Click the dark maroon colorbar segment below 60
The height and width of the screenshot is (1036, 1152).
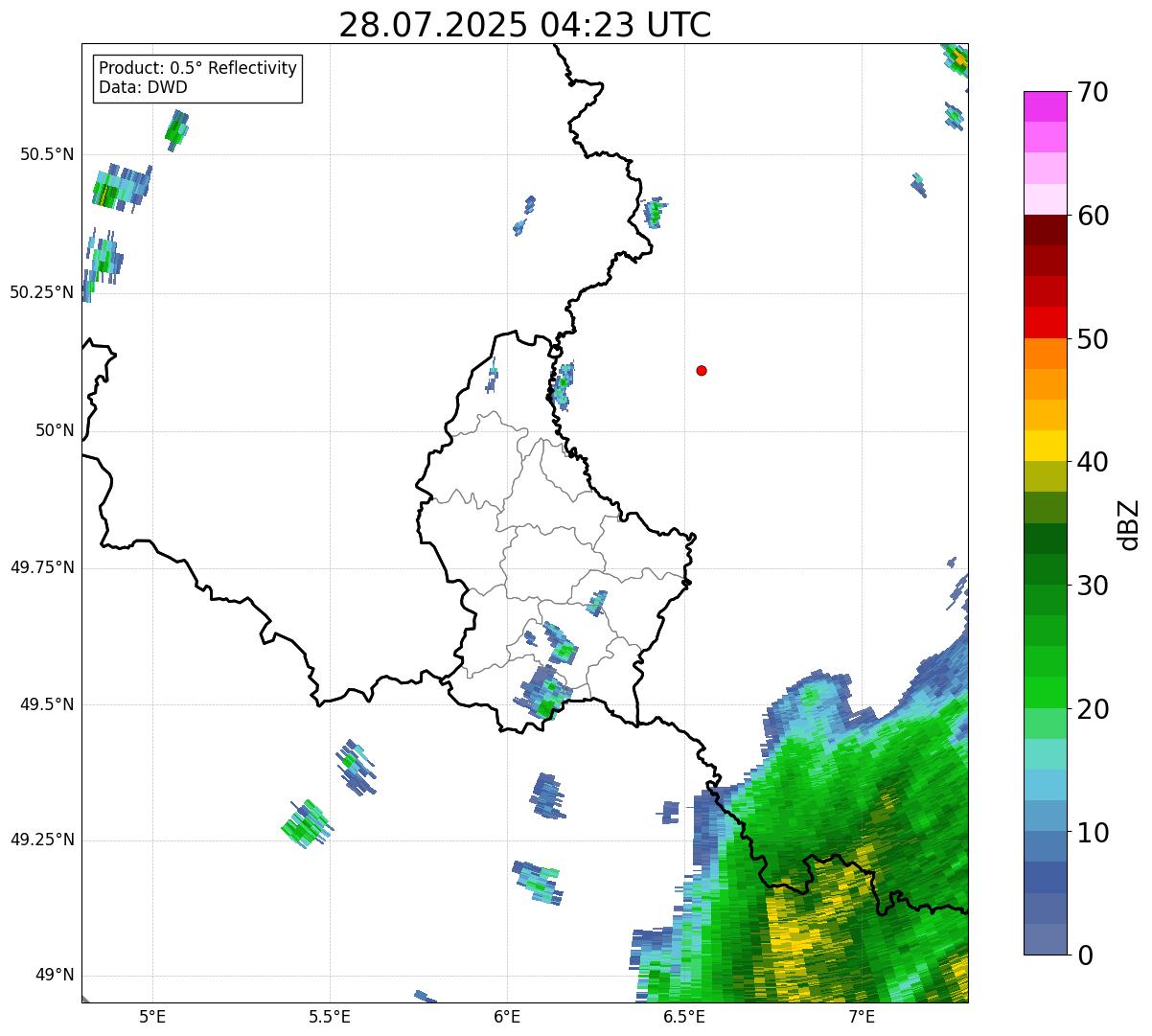coord(1045,230)
